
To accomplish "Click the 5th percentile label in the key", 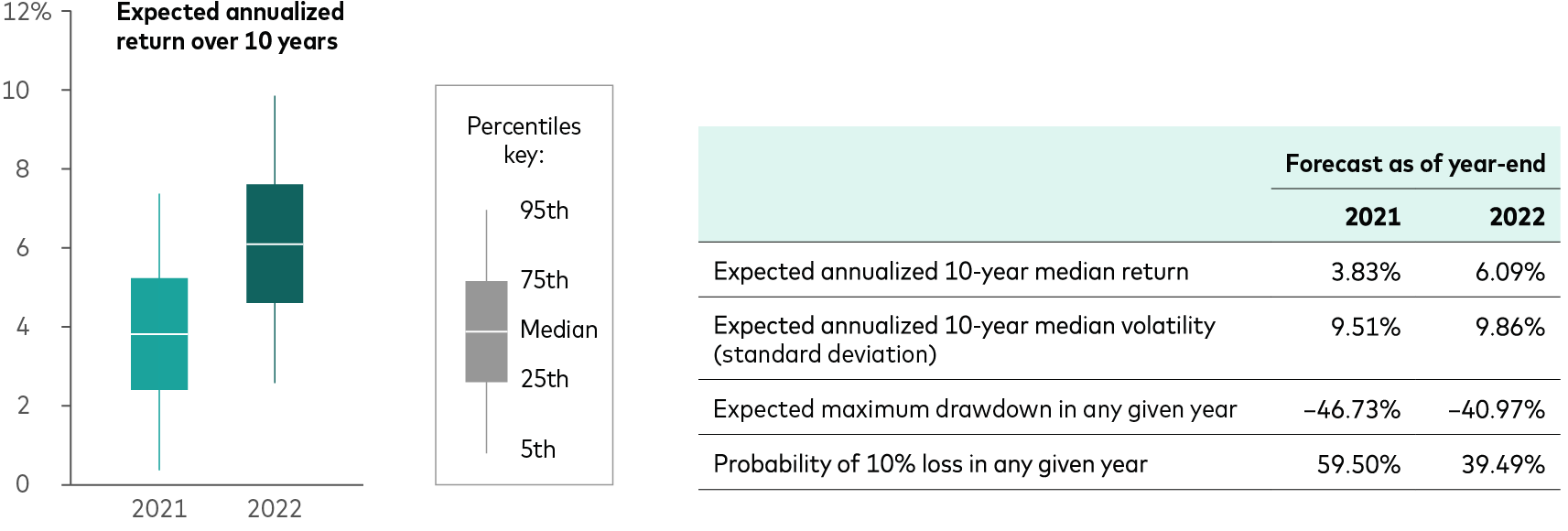I will (x=537, y=450).
